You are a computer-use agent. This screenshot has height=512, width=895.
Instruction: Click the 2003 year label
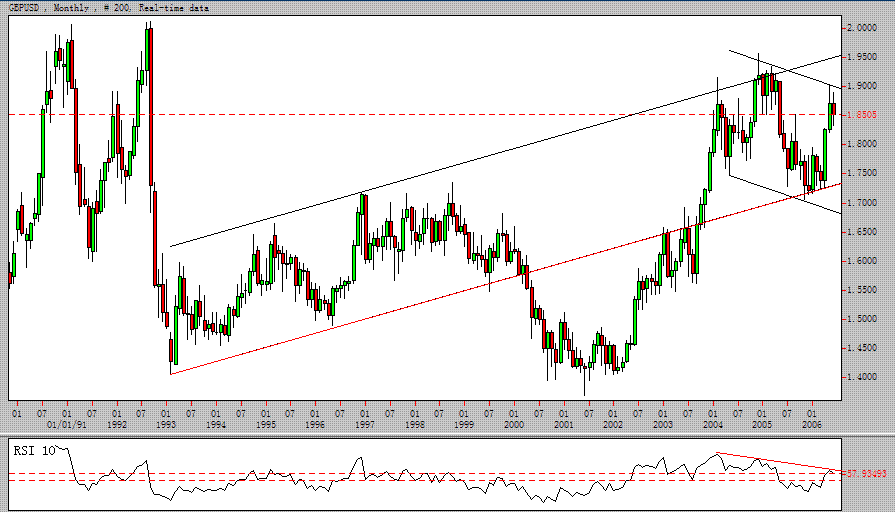pyautogui.click(x=663, y=425)
